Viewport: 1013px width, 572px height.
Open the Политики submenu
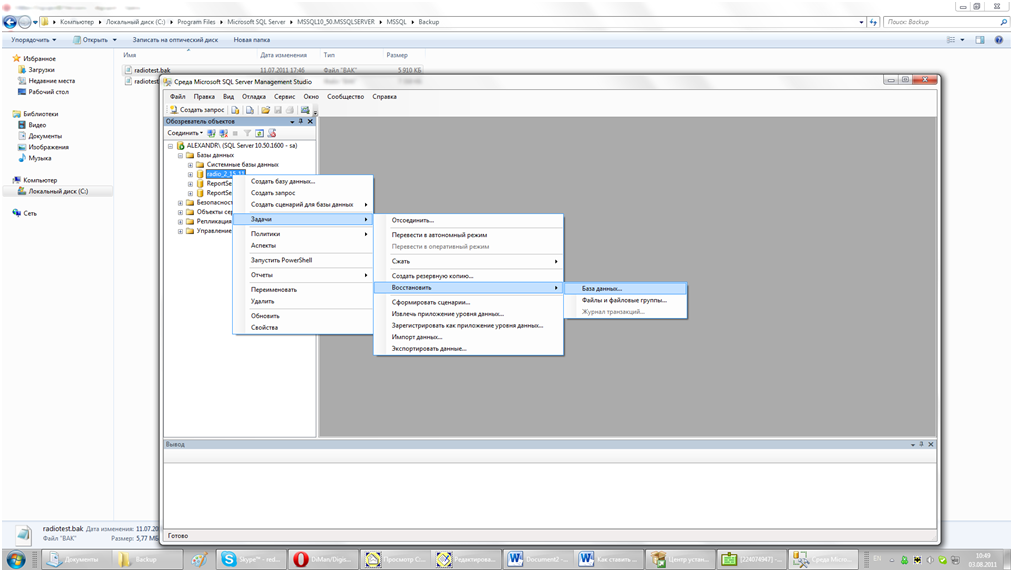(303, 234)
